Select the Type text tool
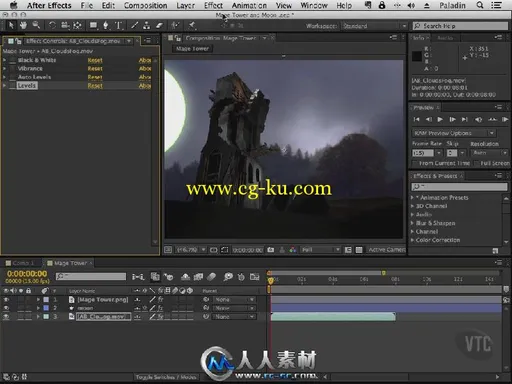The height and width of the screenshot is (384, 512). [119, 25]
